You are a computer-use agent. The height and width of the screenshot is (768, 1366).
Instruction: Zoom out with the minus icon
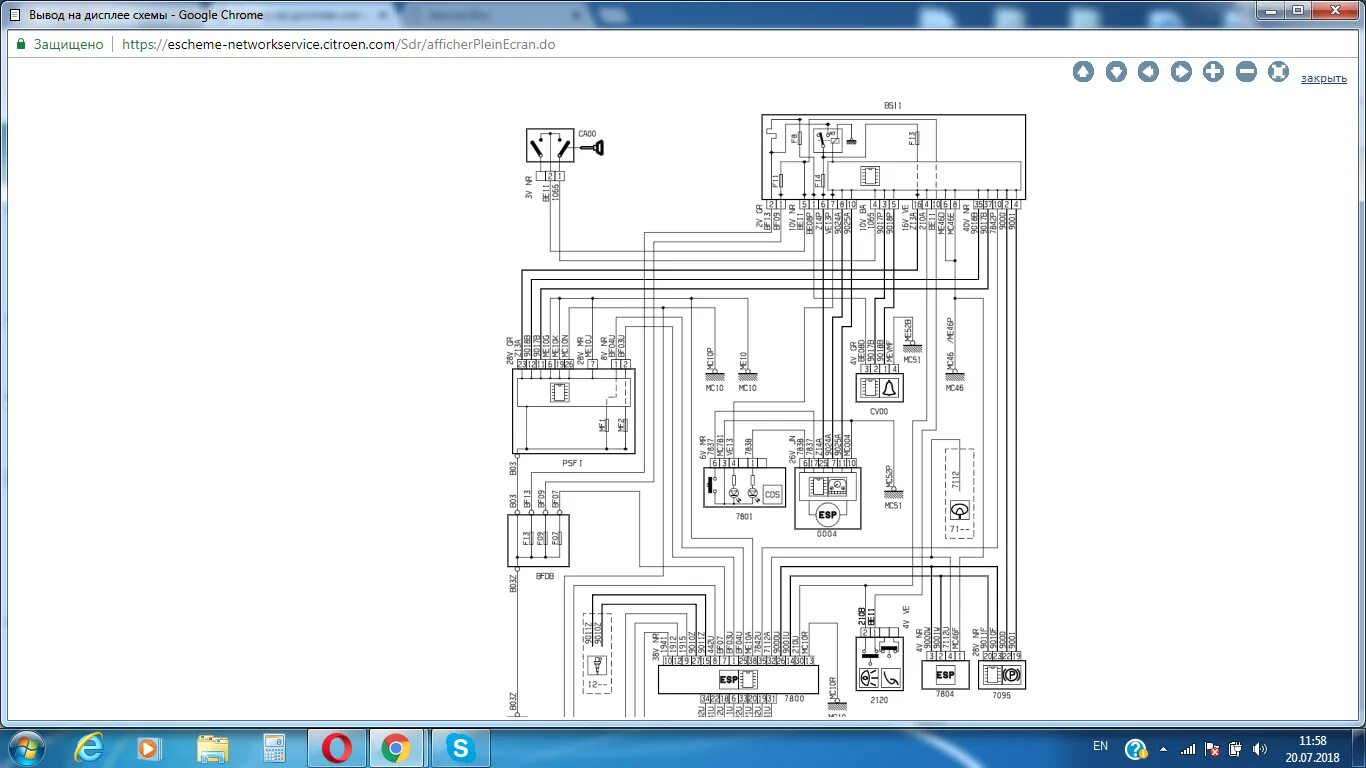[1246, 72]
